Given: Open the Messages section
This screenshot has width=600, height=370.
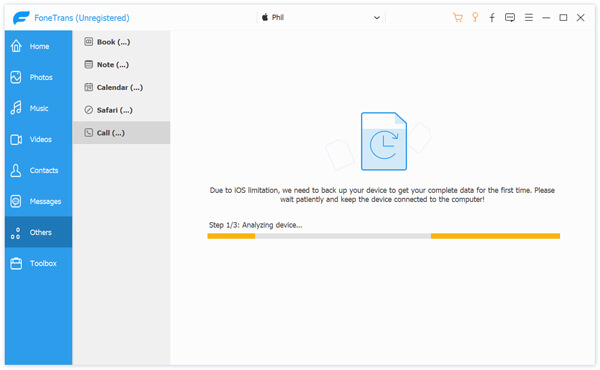Looking at the screenshot, I should click(38, 201).
